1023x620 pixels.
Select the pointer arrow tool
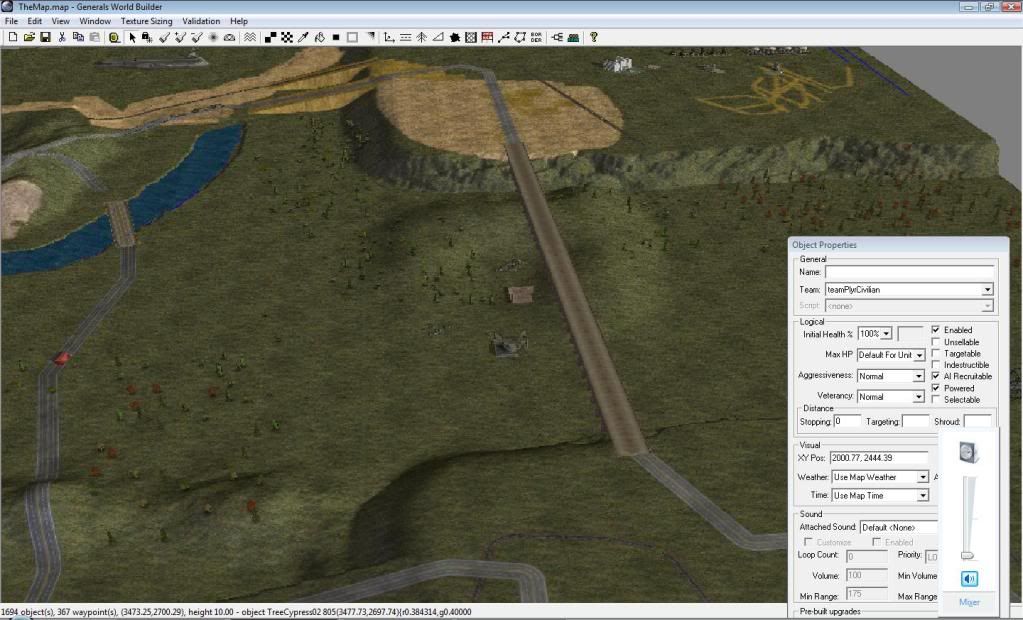132,37
